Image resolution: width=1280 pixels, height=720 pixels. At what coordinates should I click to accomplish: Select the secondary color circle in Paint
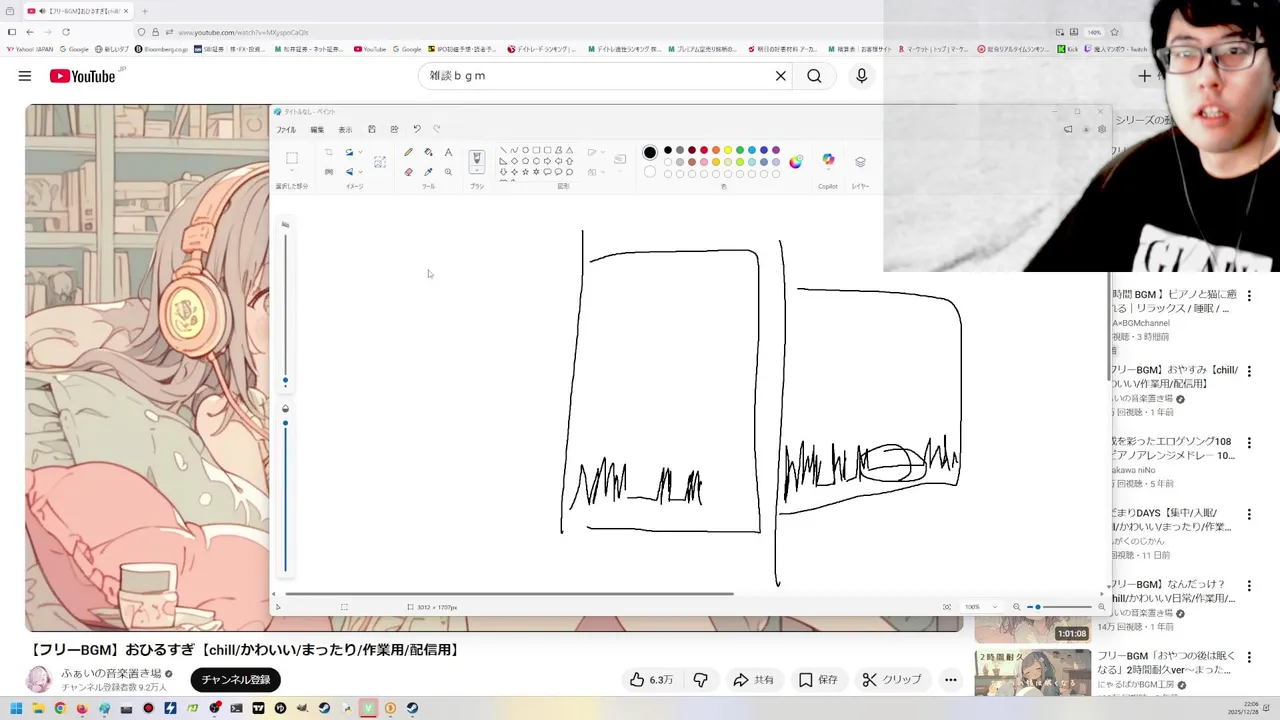point(650,172)
